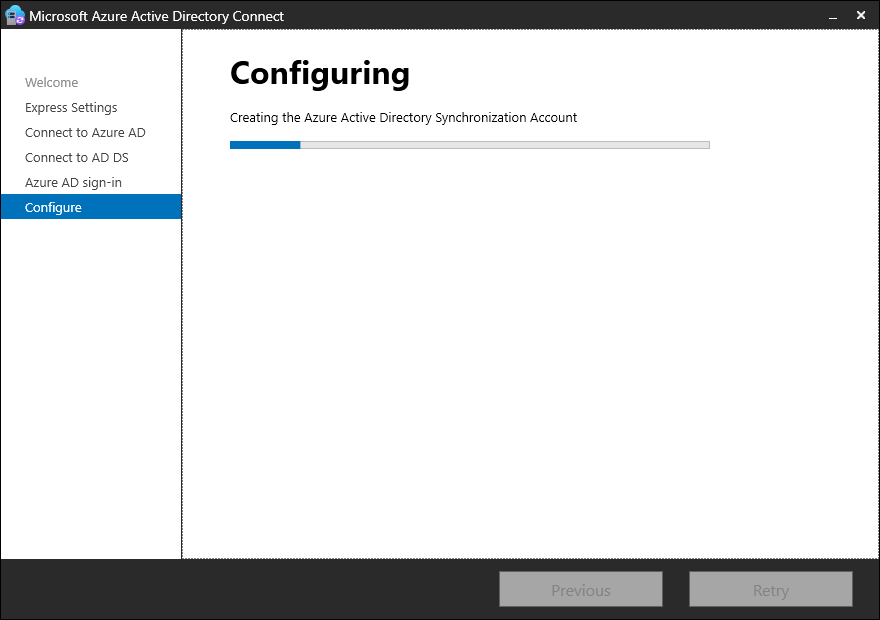
Task: Click the dark footer bar left of Previous
Action: click(250, 590)
